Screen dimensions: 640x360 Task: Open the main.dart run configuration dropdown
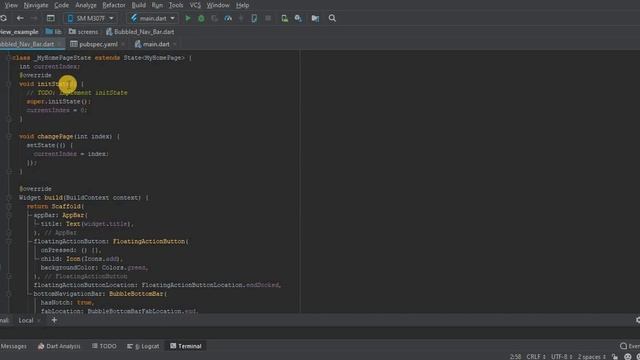(x=153, y=18)
